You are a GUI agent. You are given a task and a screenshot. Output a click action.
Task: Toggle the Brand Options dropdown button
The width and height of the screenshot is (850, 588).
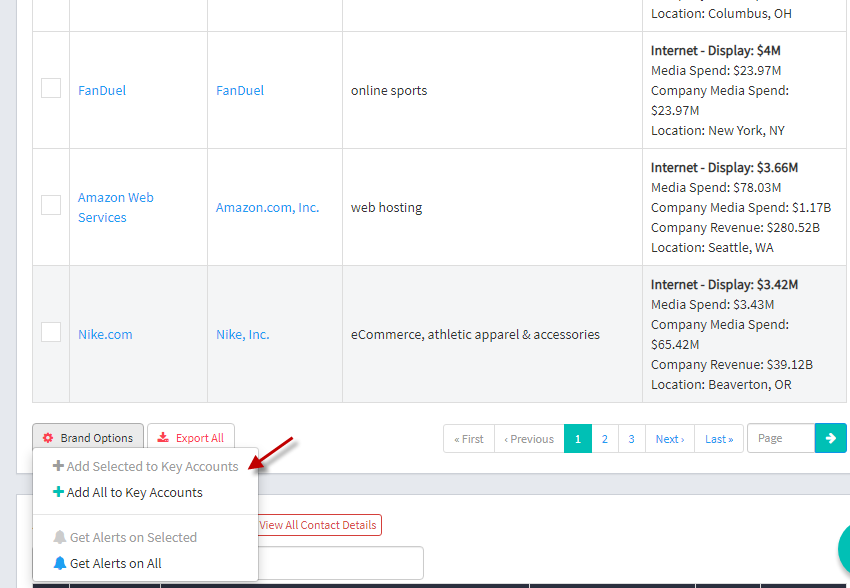(88, 438)
